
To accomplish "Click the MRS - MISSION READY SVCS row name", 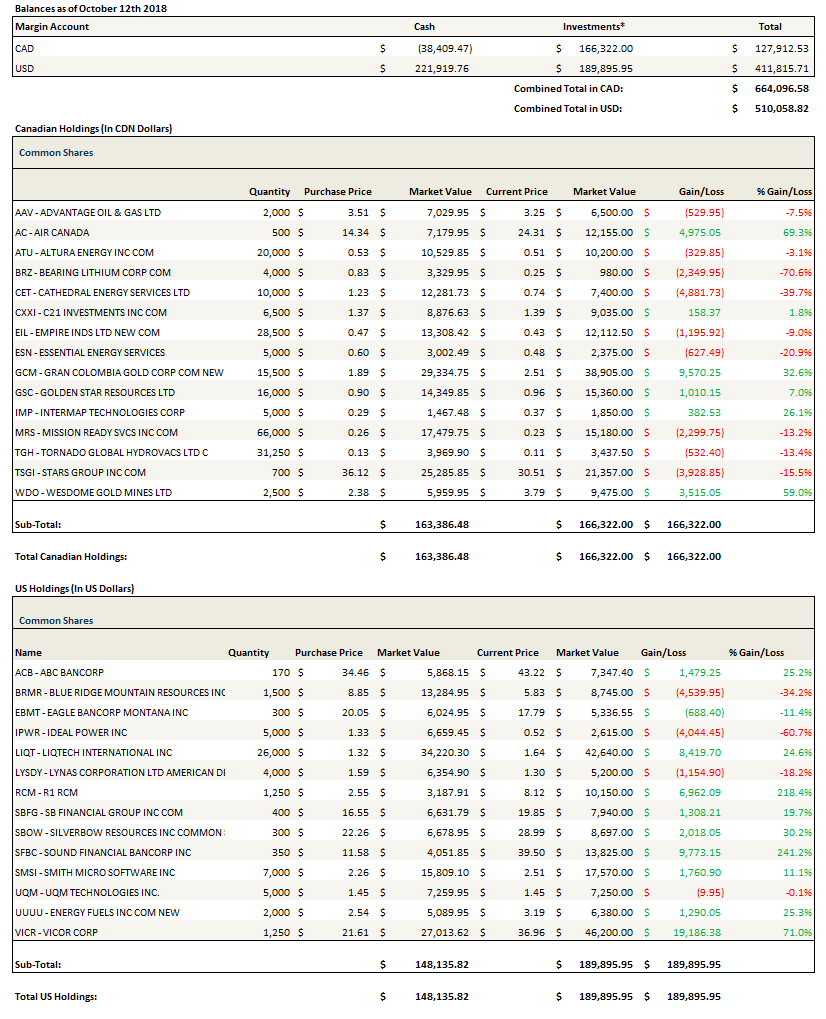I will click(x=96, y=432).
